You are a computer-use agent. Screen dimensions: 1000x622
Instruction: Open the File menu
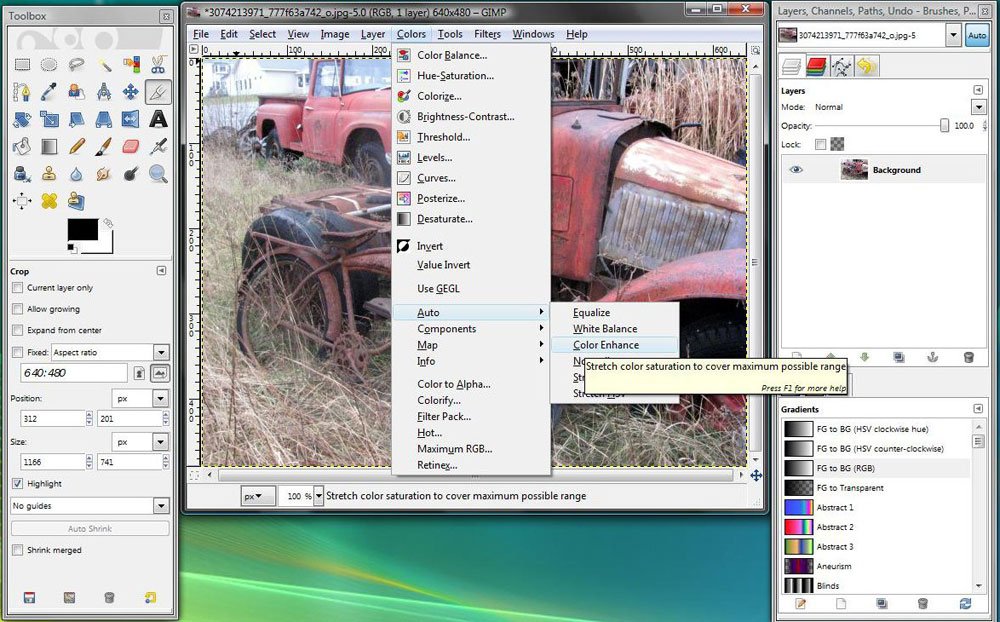coord(201,34)
